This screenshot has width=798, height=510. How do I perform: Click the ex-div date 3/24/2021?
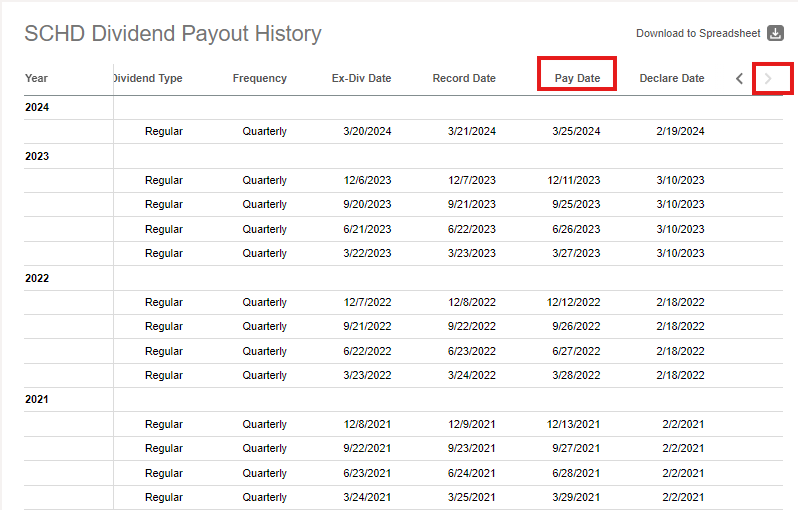click(367, 497)
